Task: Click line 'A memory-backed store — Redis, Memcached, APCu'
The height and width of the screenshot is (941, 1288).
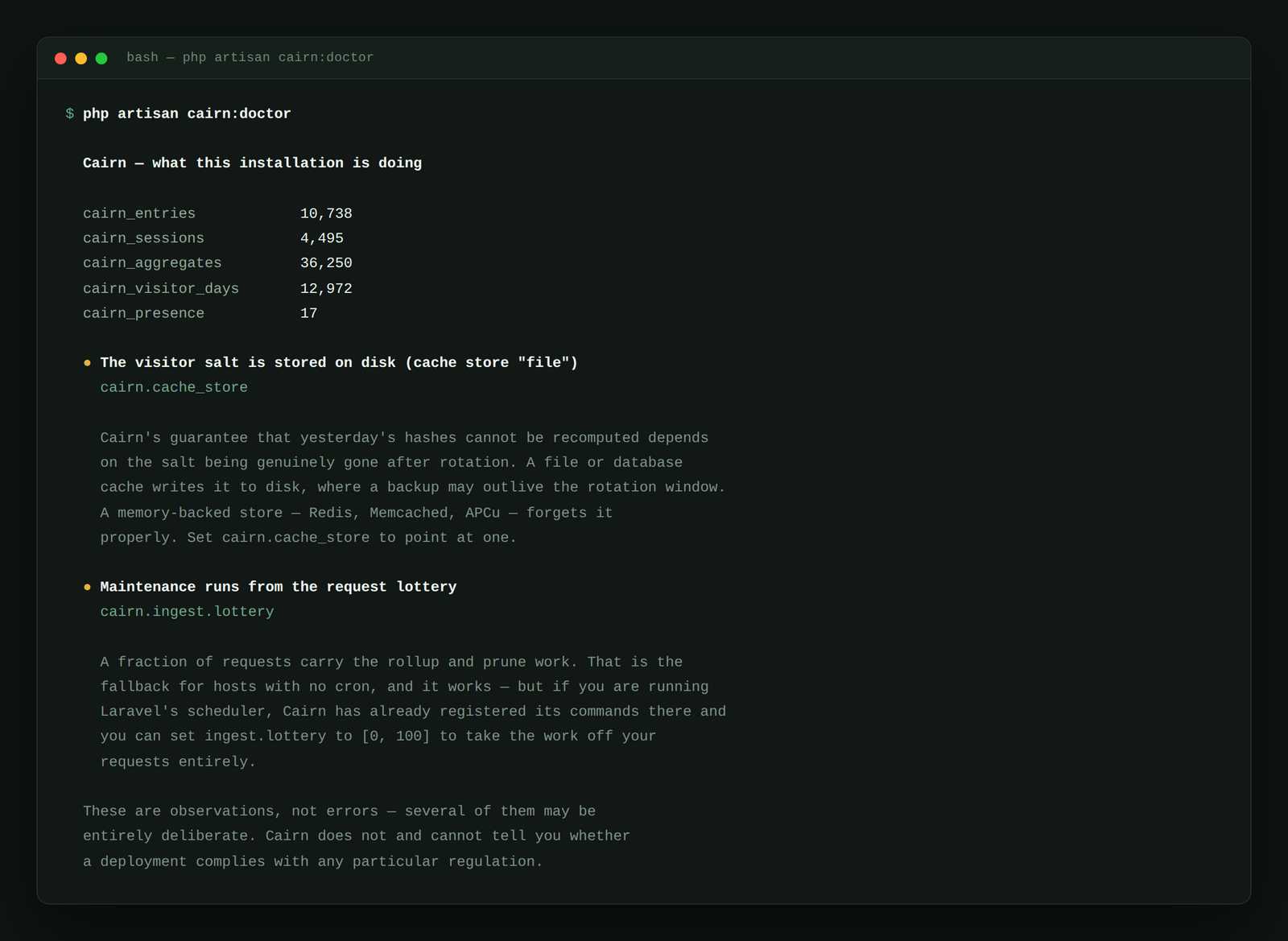Action: (357, 513)
